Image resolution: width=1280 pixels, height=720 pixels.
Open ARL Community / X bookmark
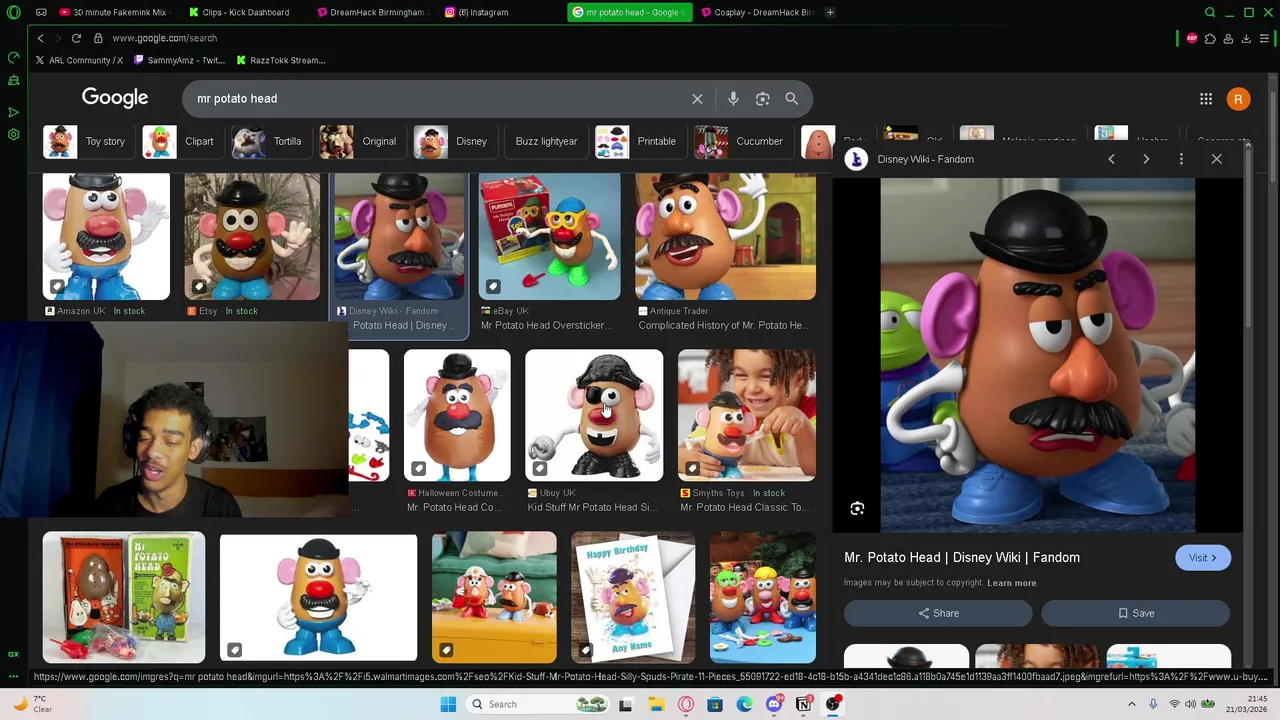[79, 60]
